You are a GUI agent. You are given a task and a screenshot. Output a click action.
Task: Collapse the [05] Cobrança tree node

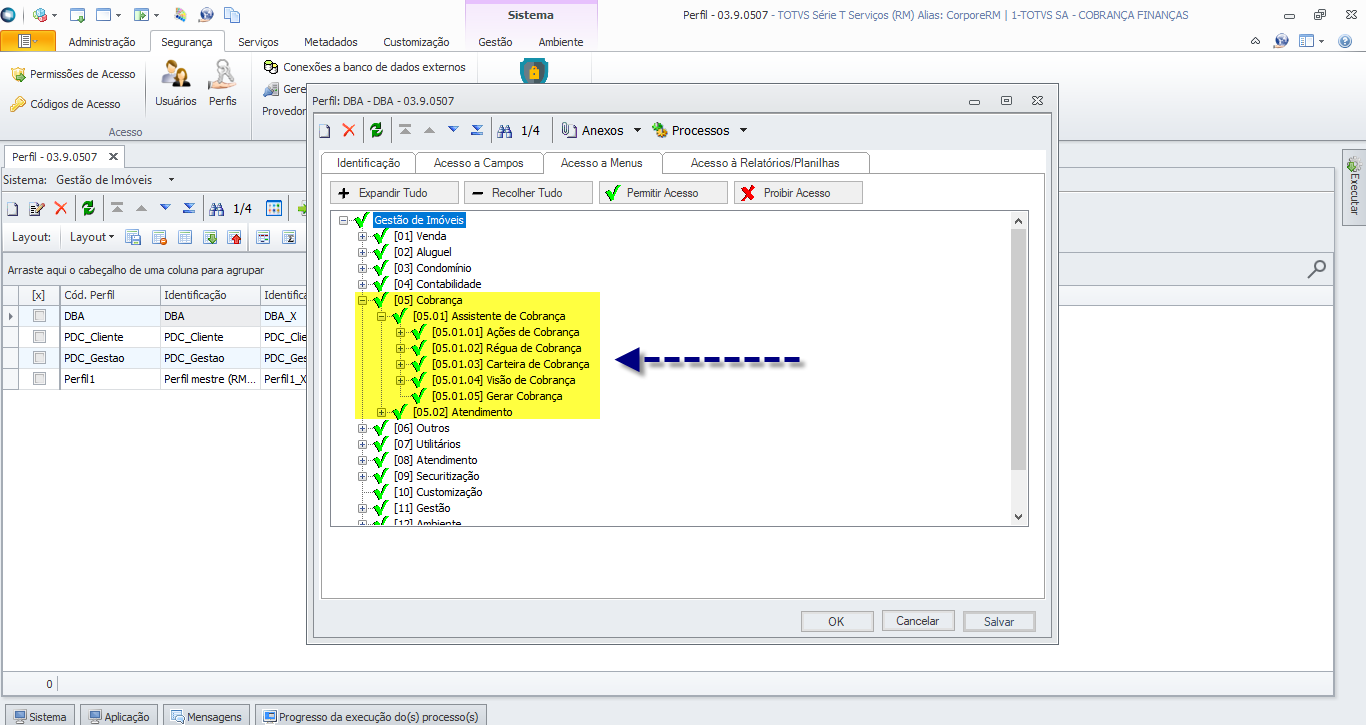point(363,300)
